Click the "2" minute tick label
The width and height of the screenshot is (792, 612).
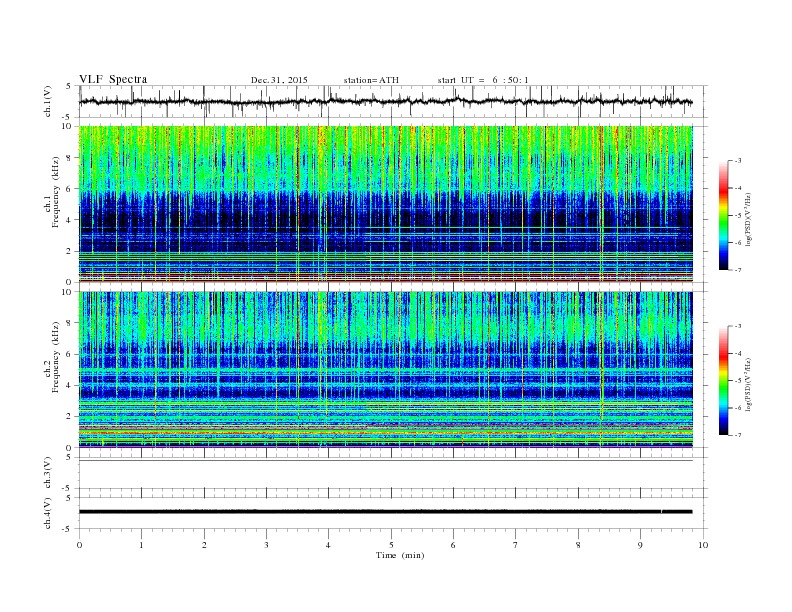pos(204,545)
